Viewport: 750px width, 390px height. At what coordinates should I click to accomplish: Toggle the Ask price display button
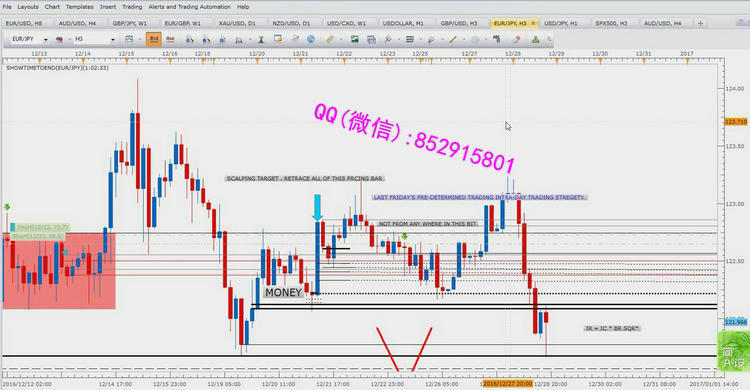tap(170, 39)
